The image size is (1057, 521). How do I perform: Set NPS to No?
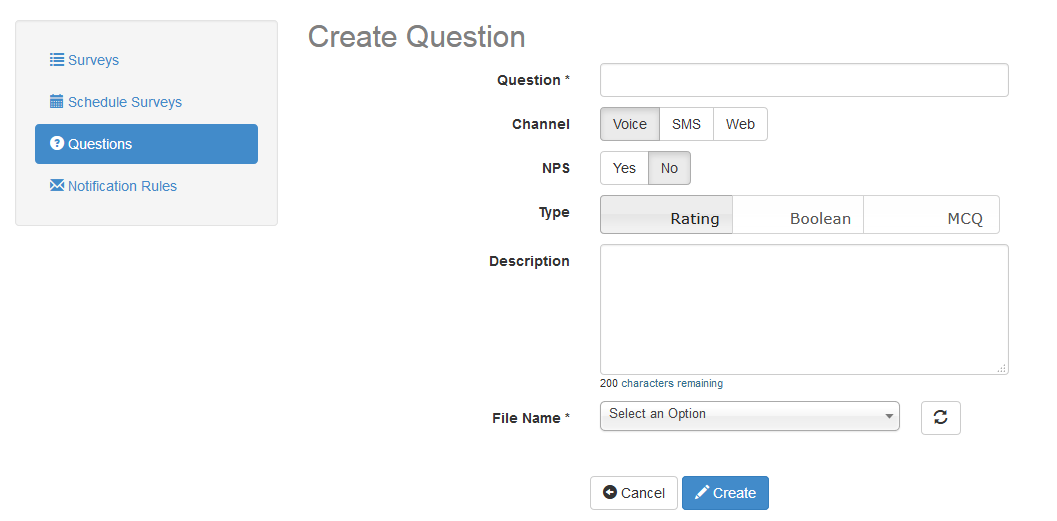[669, 168]
